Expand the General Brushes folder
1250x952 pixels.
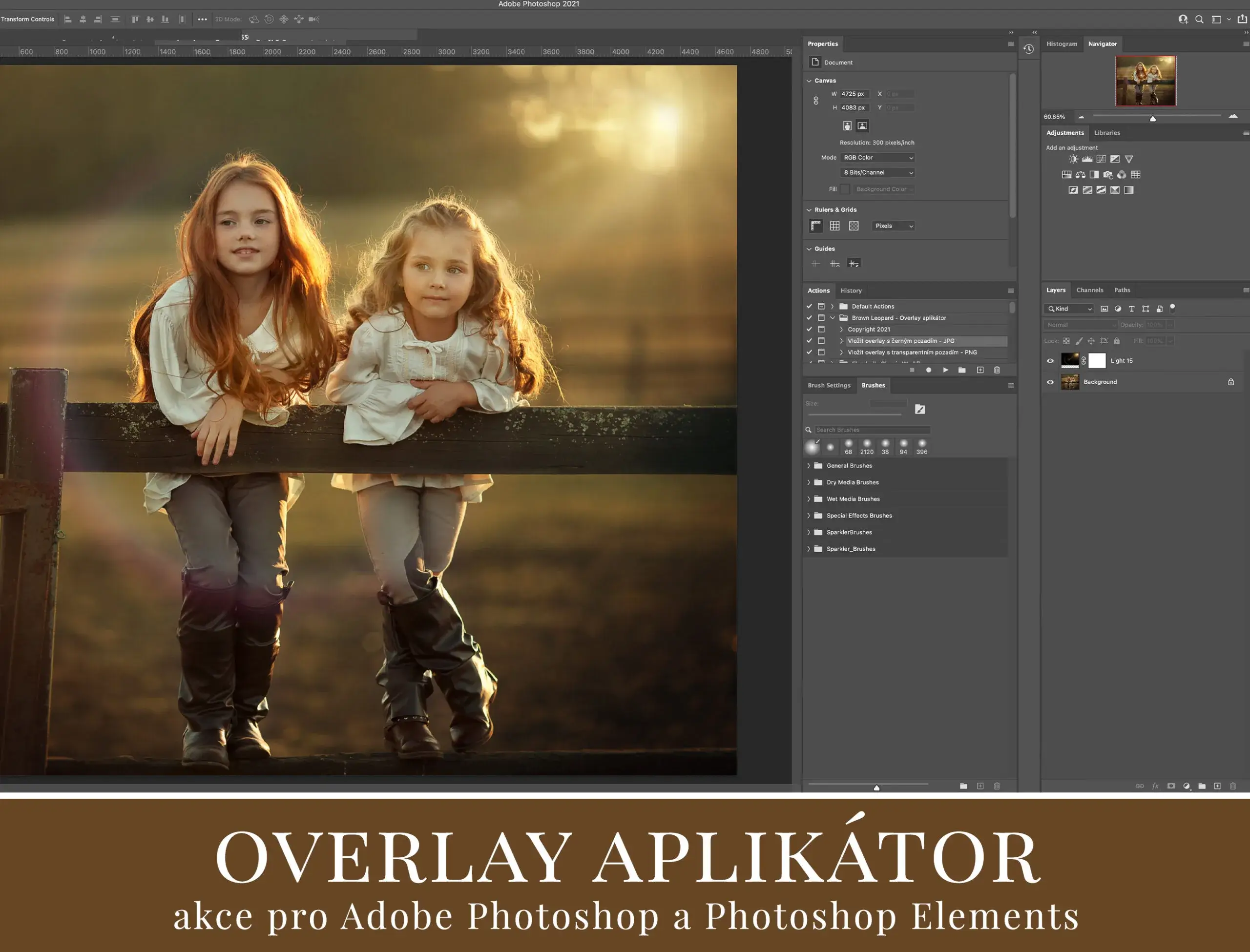pyautogui.click(x=809, y=466)
